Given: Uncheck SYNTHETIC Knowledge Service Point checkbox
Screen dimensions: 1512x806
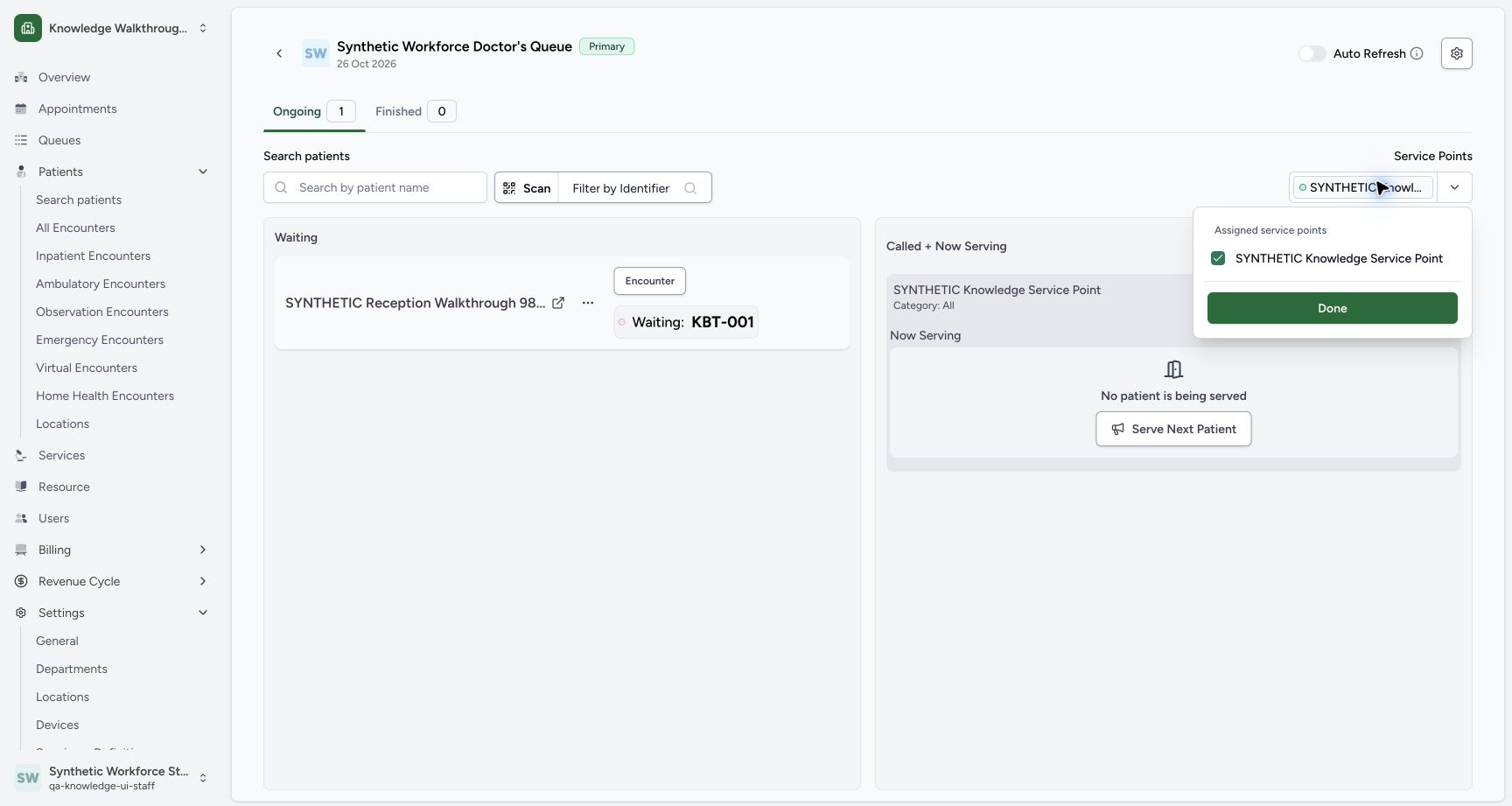Looking at the screenshot, I should click(x=1218, y=258).
